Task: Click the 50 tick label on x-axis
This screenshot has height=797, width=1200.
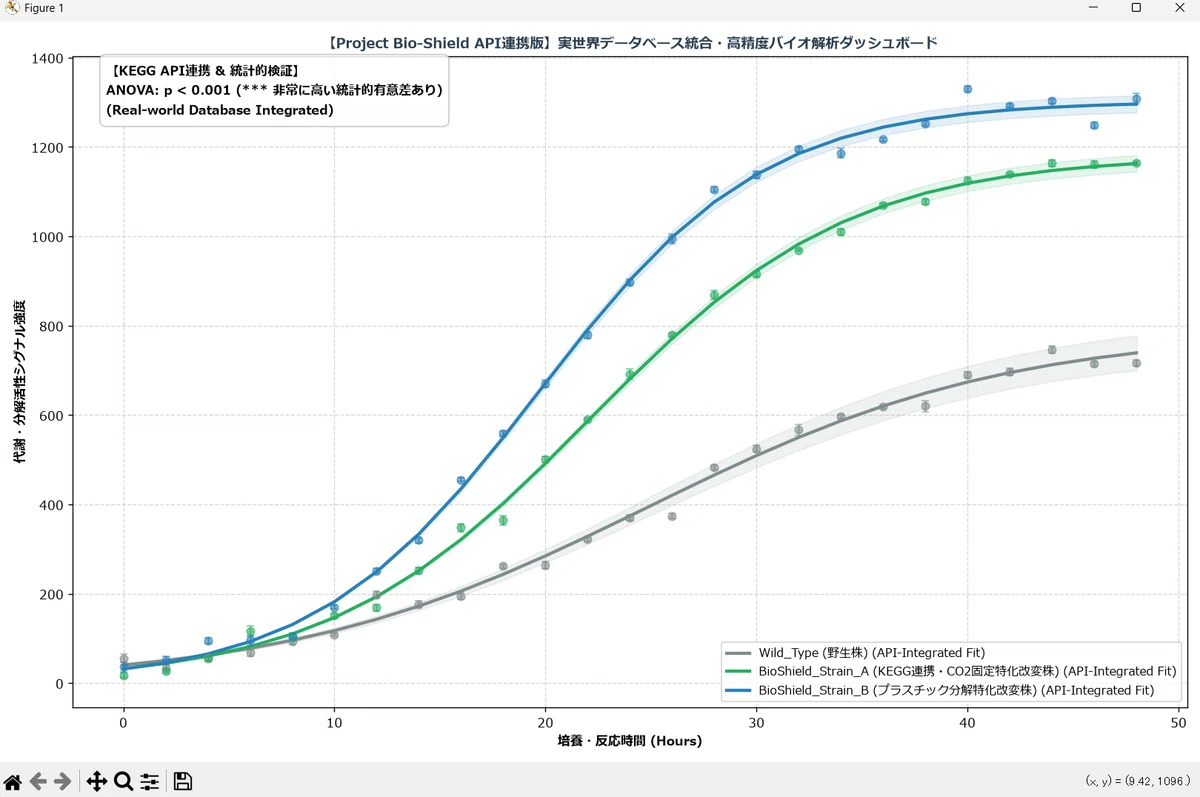Action: (1179, 723)
